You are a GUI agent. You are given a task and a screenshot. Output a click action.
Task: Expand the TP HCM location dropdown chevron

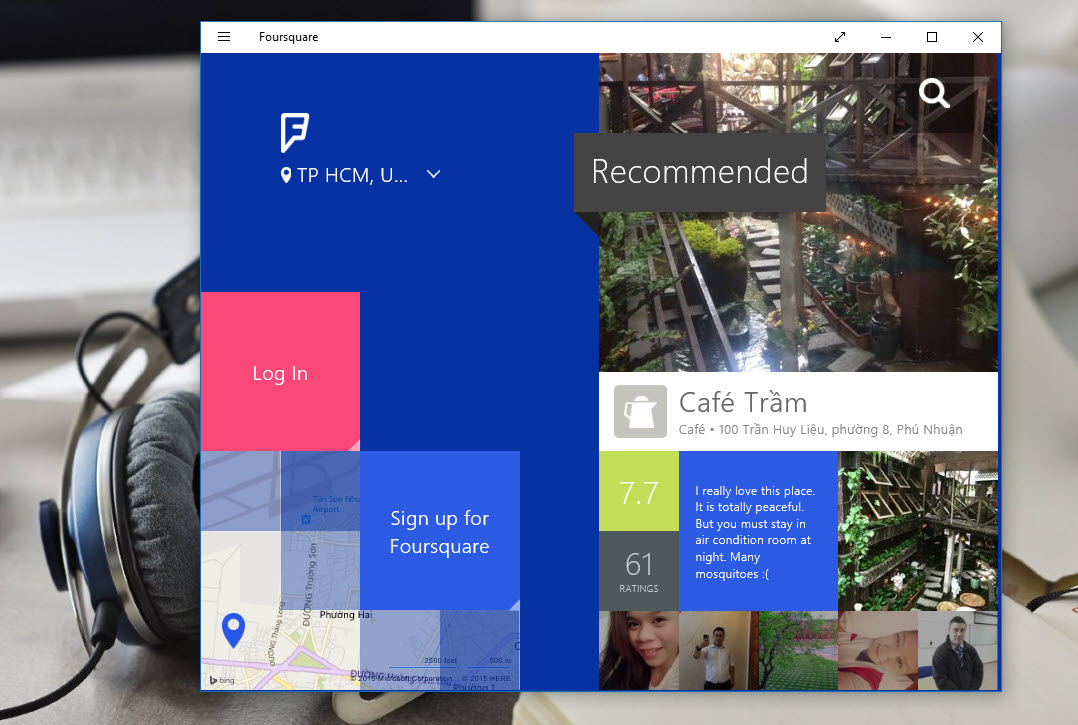click(433, 174)
